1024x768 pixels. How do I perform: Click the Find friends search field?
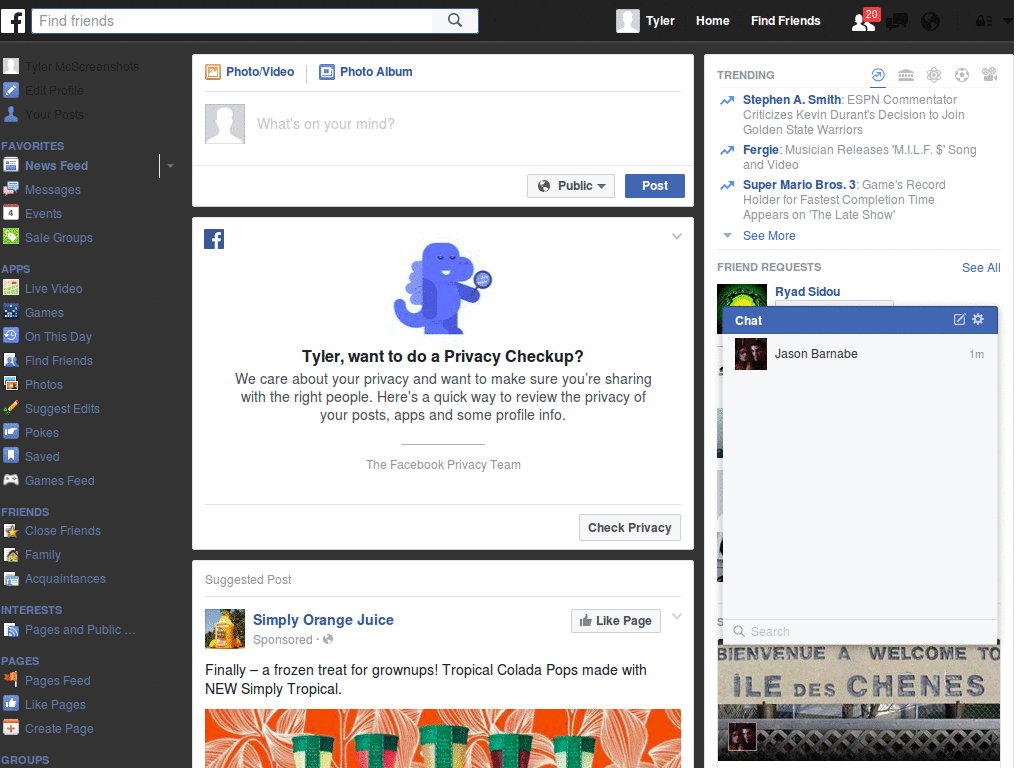coord(232,21)
